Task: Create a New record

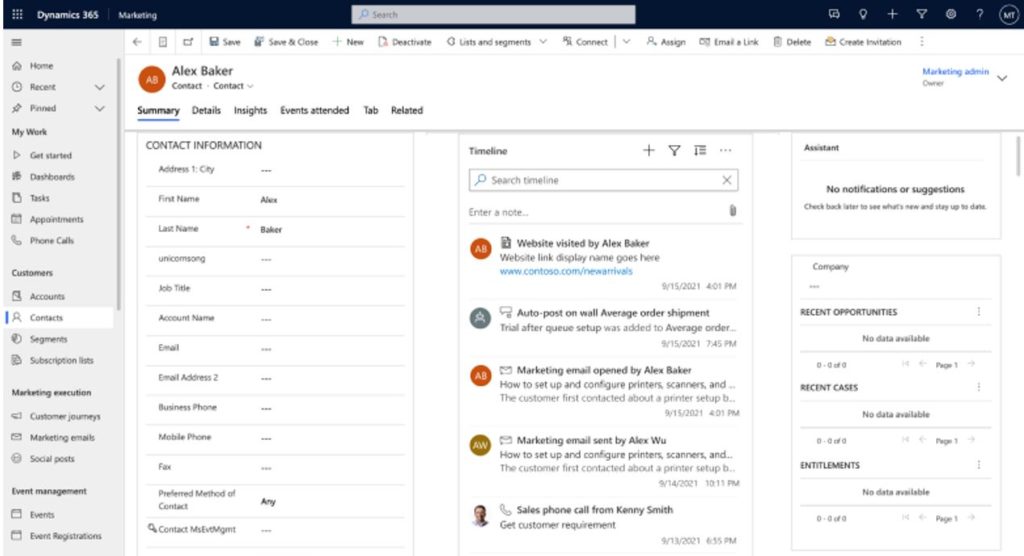Action: click(x=347, y=42)
